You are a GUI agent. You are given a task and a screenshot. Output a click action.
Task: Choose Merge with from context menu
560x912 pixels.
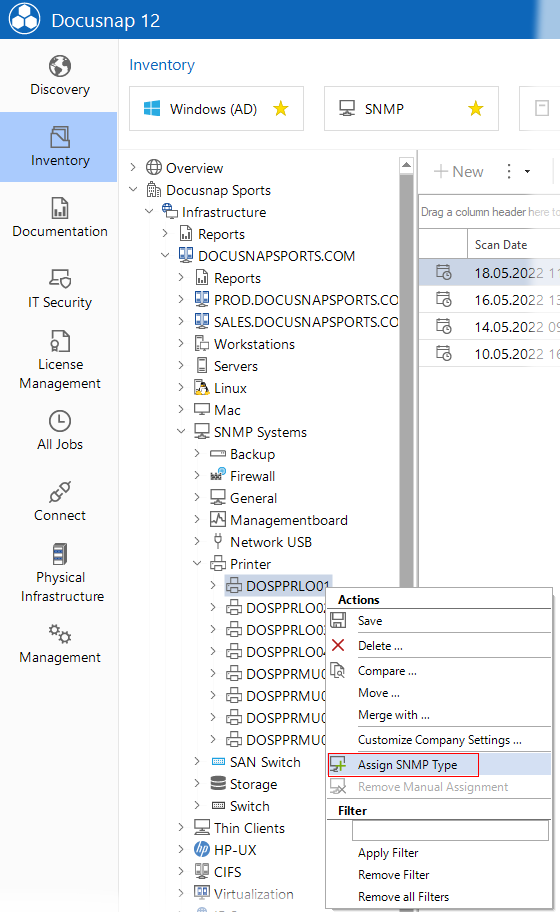(x=439, y=715)
